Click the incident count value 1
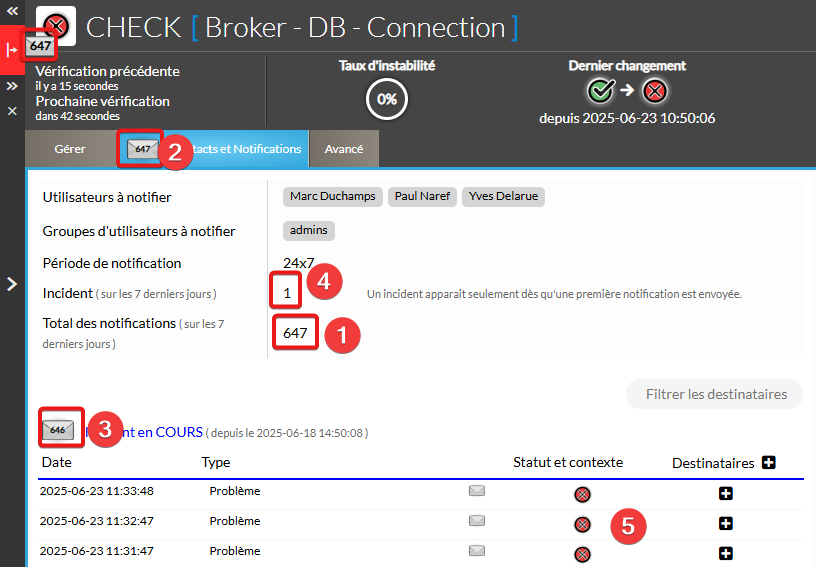816x567 pixels. pos(287,294)
